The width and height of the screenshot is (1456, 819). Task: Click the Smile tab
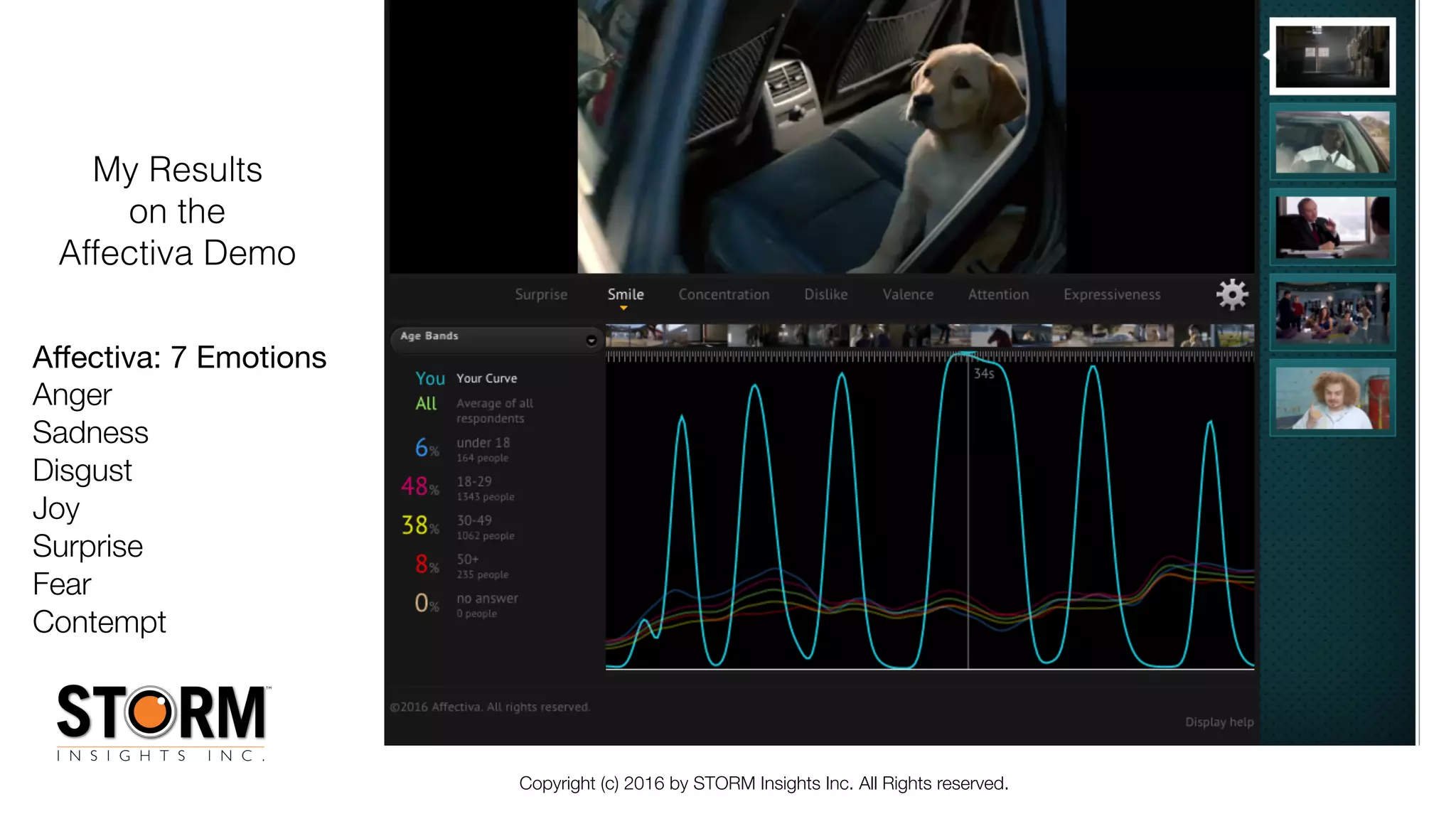626,294
